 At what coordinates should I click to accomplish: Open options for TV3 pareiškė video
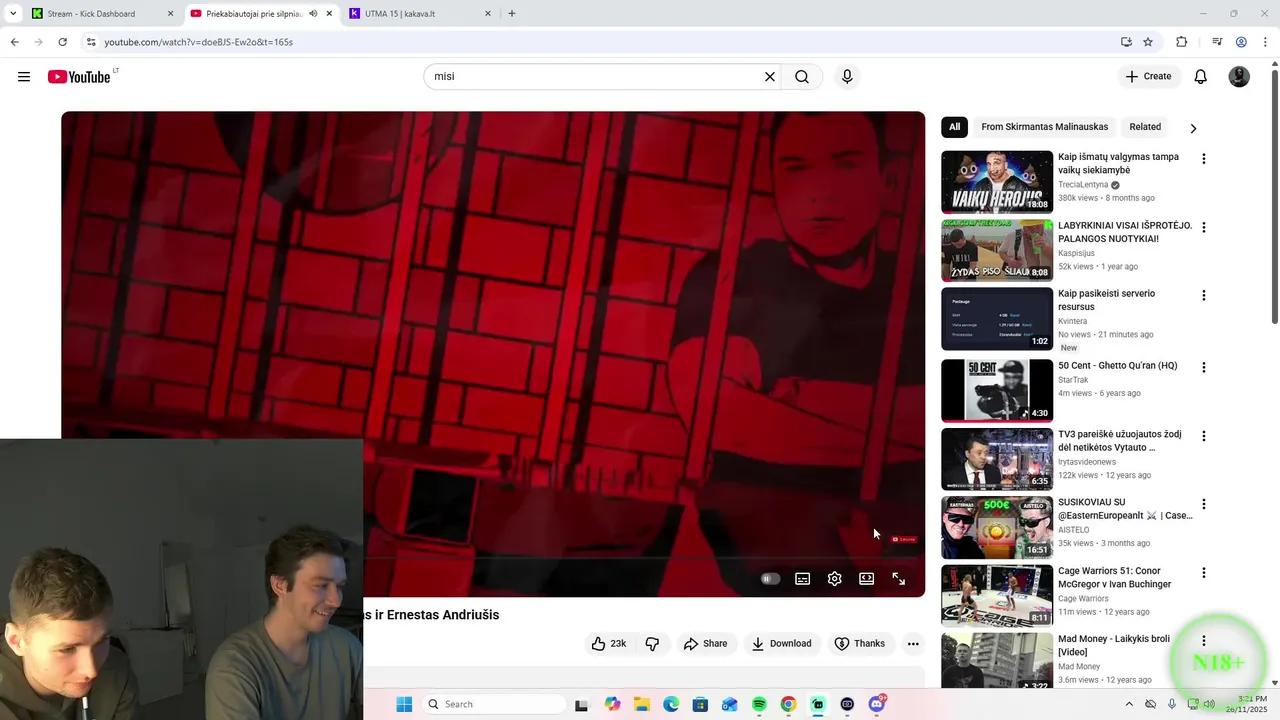1204,436
